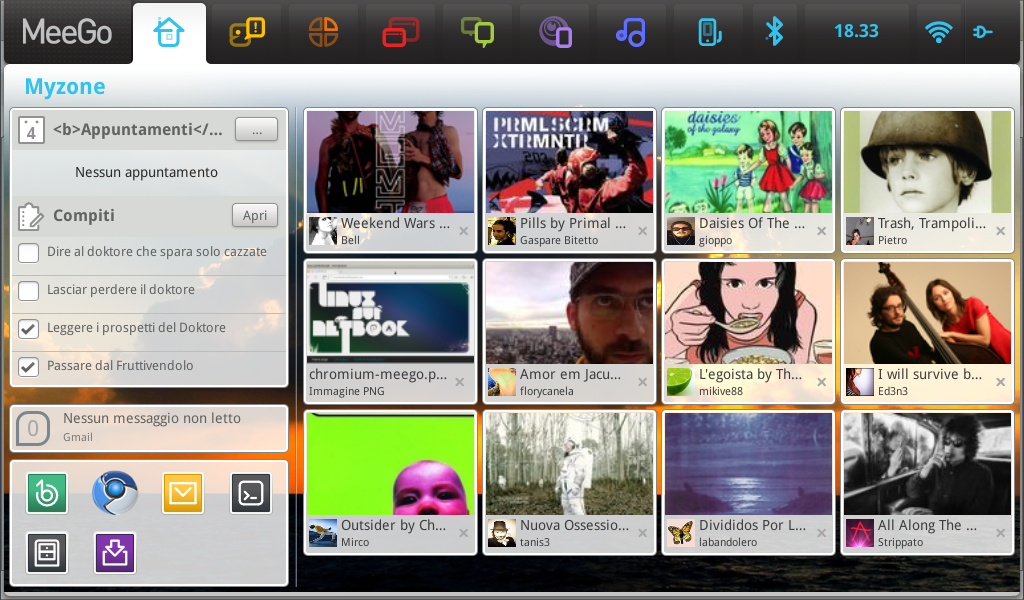Image resolution: width=1024 pixels, height=600 pixels.
Task: Click the power plug battery icon
Action: [x=983, y=31]
